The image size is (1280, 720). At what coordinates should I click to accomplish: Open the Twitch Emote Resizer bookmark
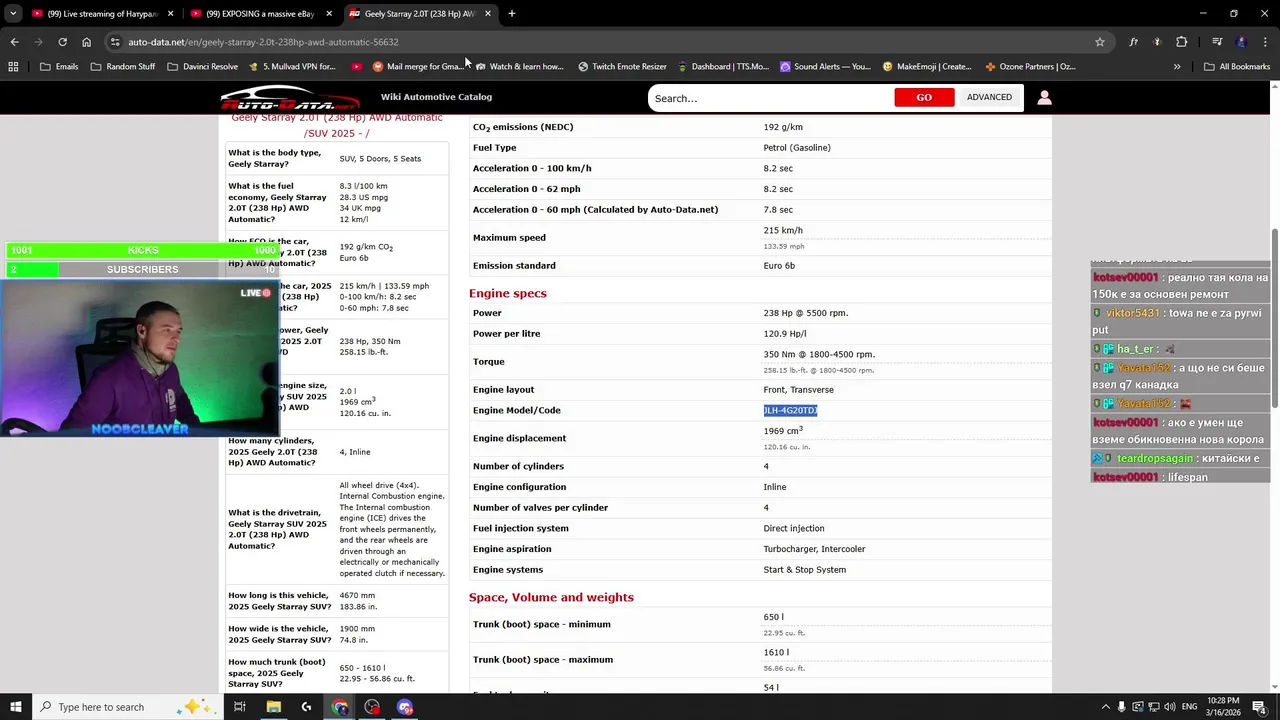click(621, 67)
